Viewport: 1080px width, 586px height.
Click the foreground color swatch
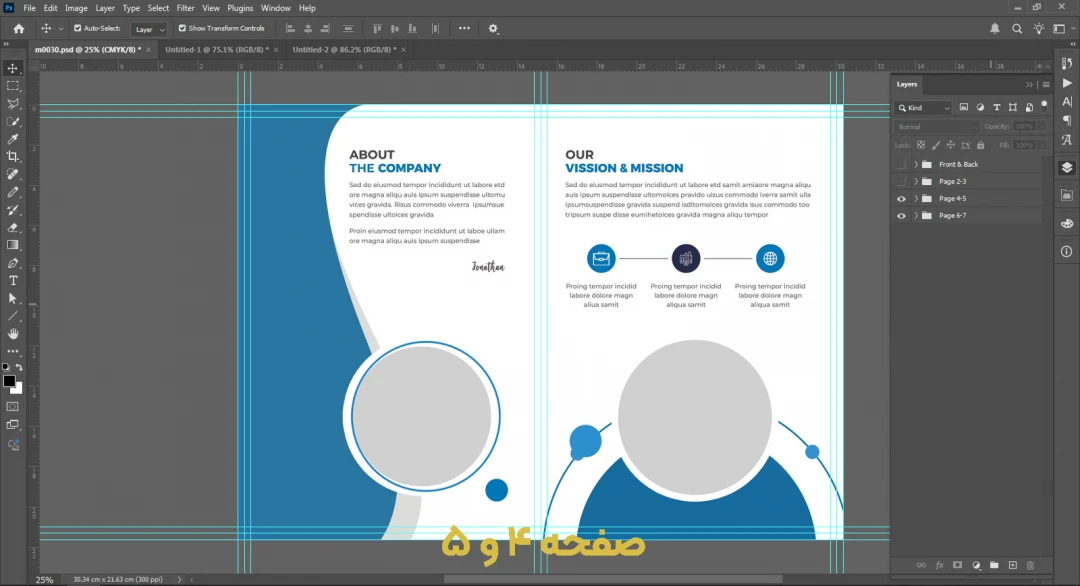click(9, 381)
